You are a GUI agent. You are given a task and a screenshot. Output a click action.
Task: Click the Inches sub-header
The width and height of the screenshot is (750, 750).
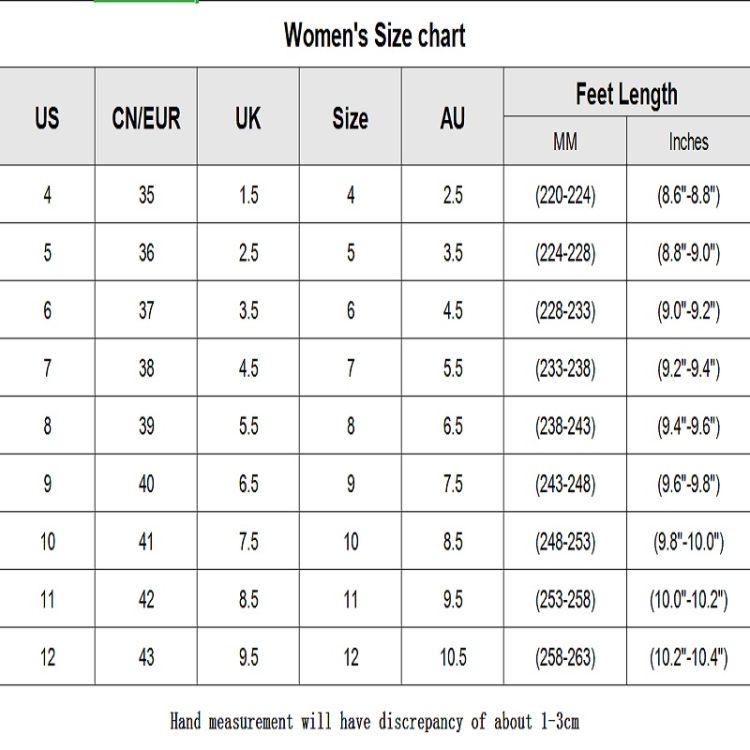click(688, 142)
